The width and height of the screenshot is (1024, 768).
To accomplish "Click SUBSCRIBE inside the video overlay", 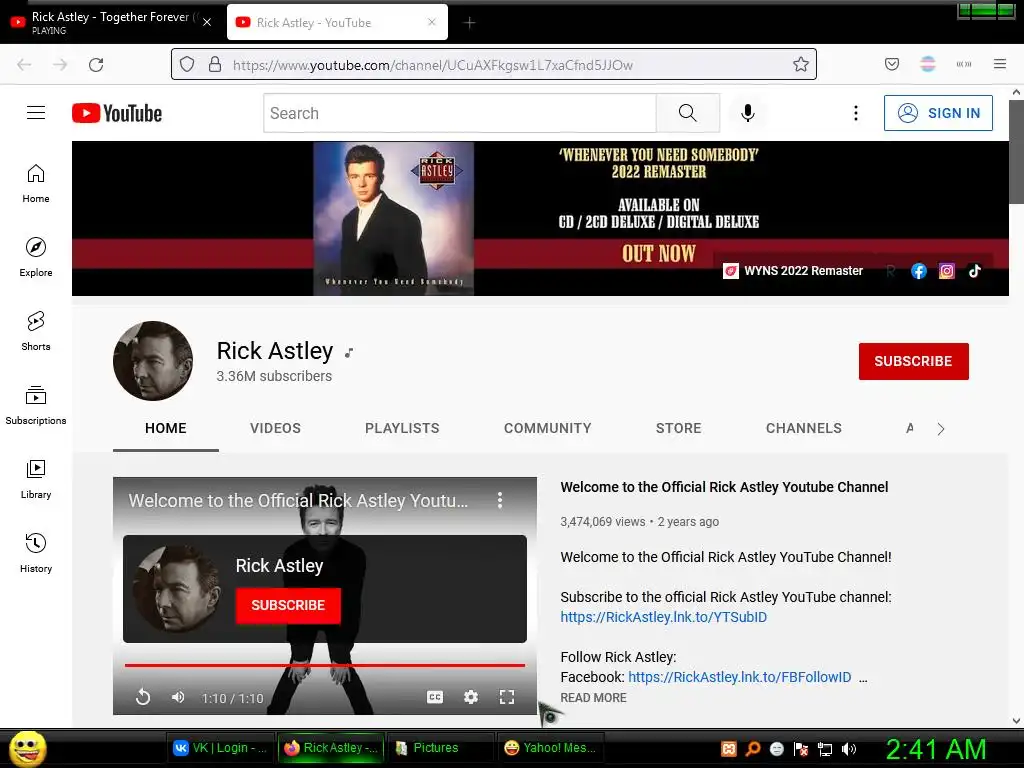I will click(288, 605).
